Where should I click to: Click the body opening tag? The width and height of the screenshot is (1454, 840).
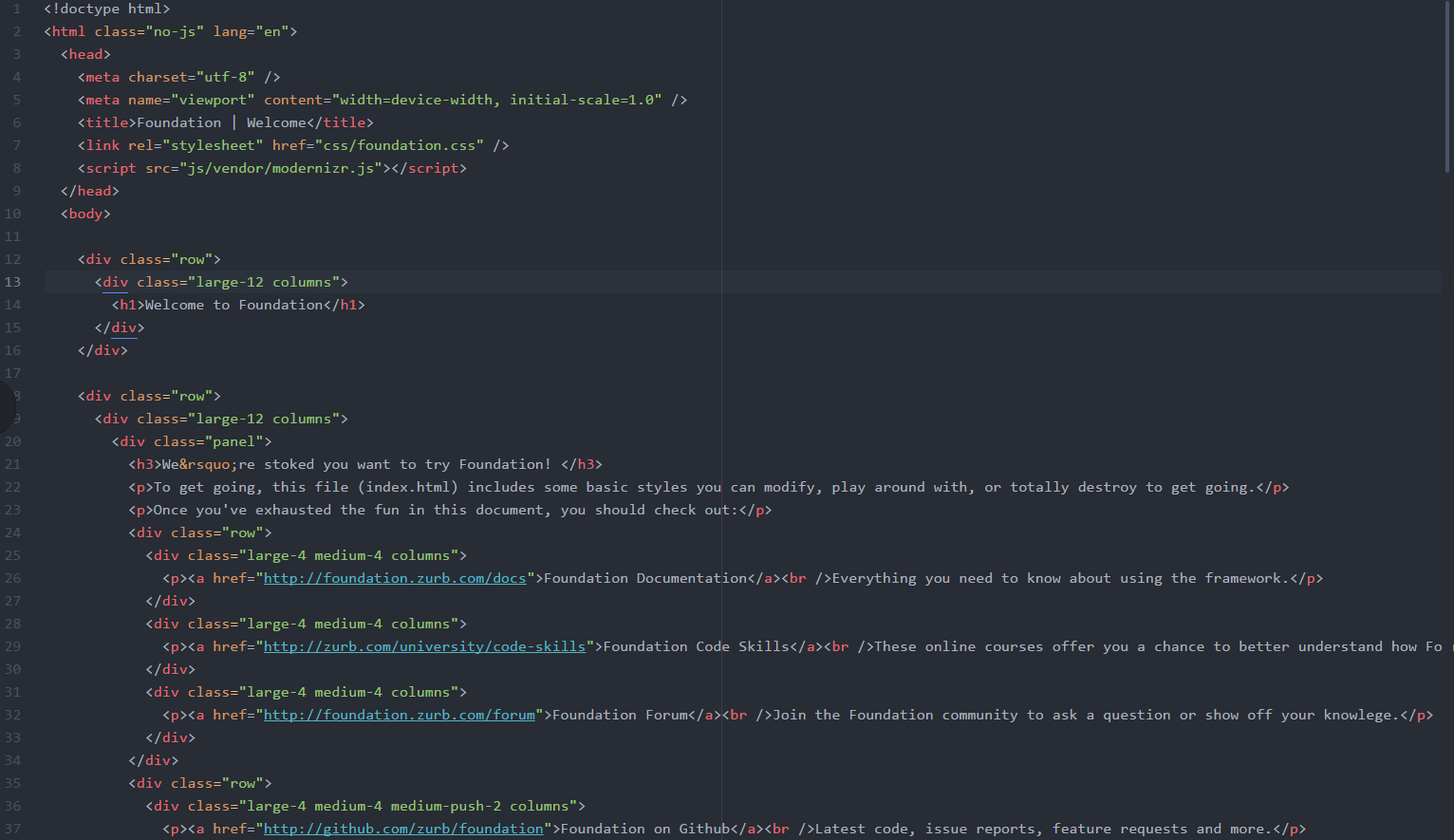click(84, 213)
